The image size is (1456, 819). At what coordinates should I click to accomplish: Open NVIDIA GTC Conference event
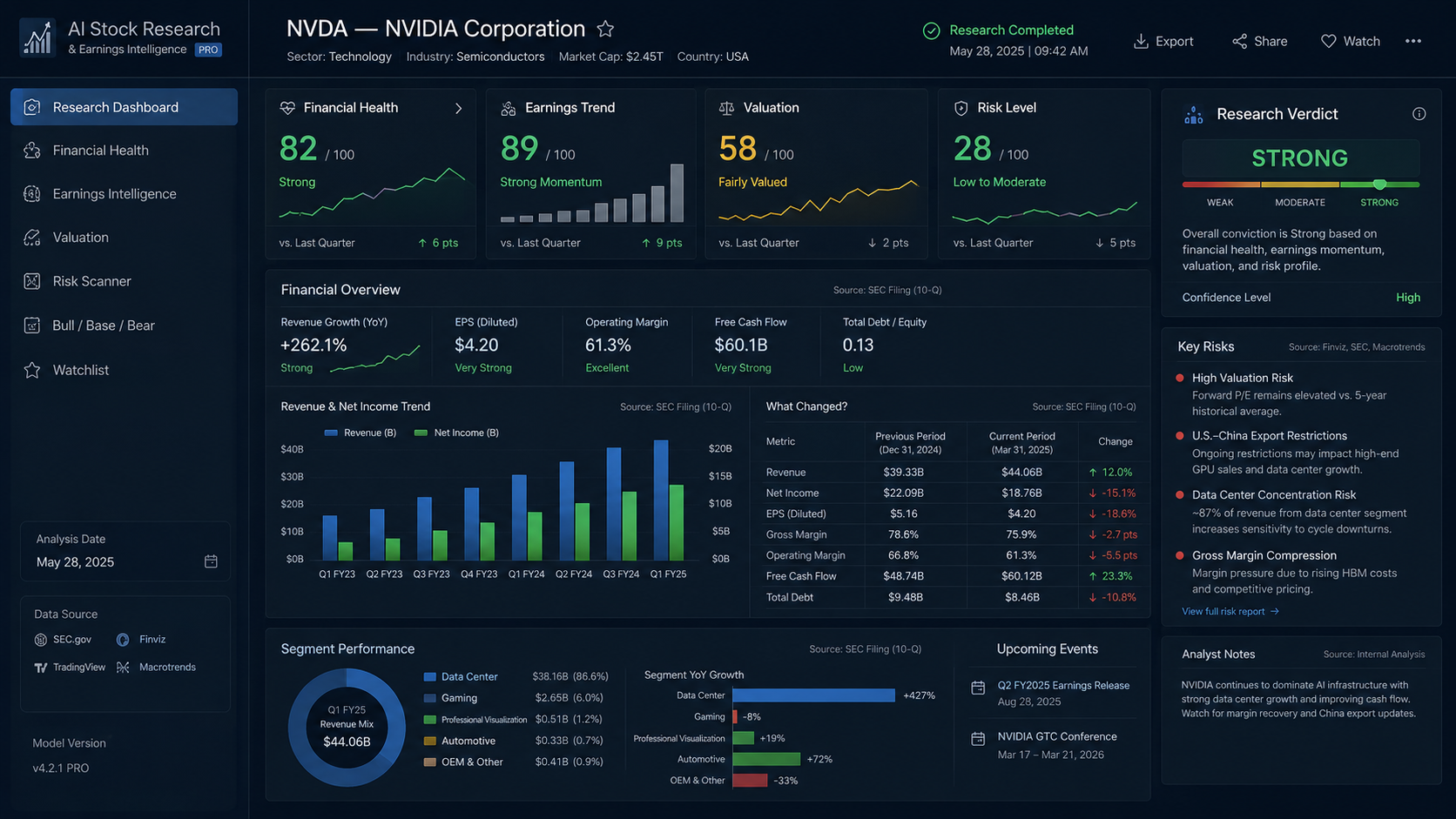tap(1056, 736)
